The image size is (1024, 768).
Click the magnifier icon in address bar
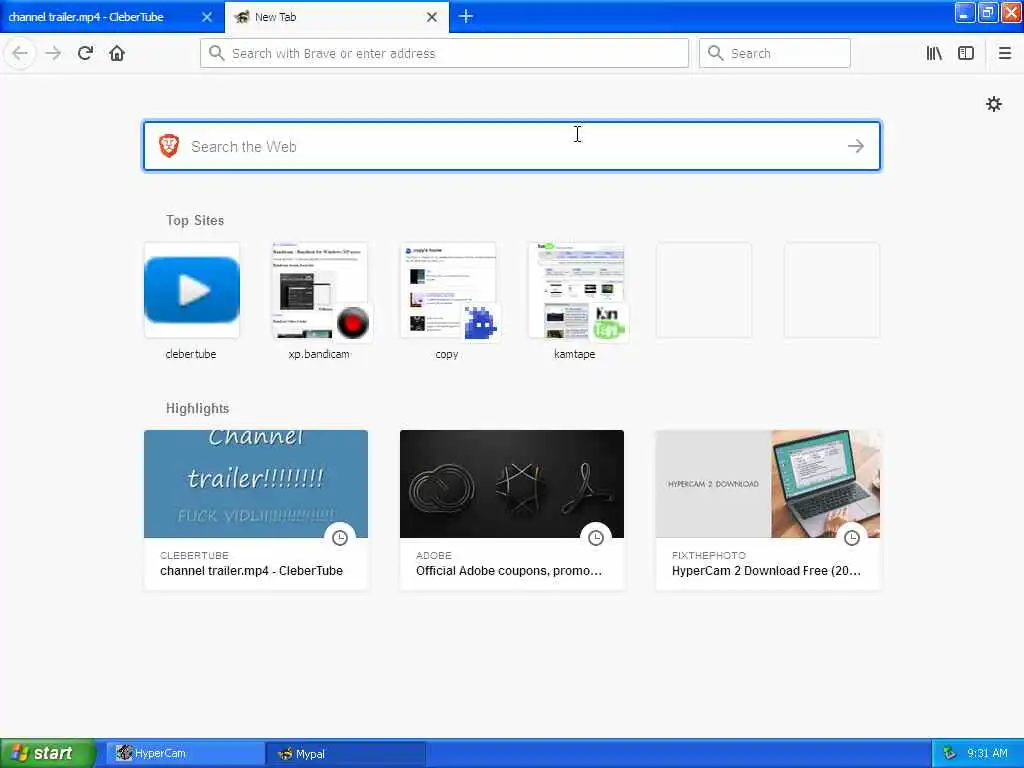coord(216,53)
